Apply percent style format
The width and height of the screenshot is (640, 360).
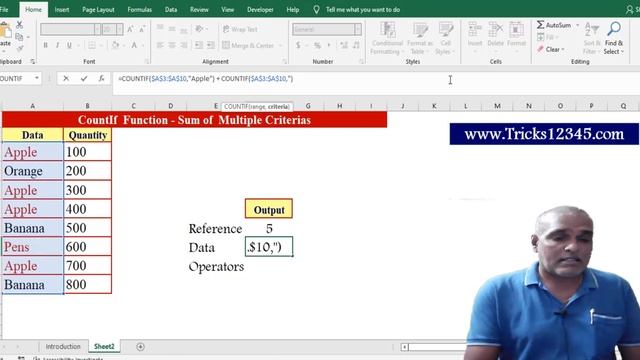point(317,45)
